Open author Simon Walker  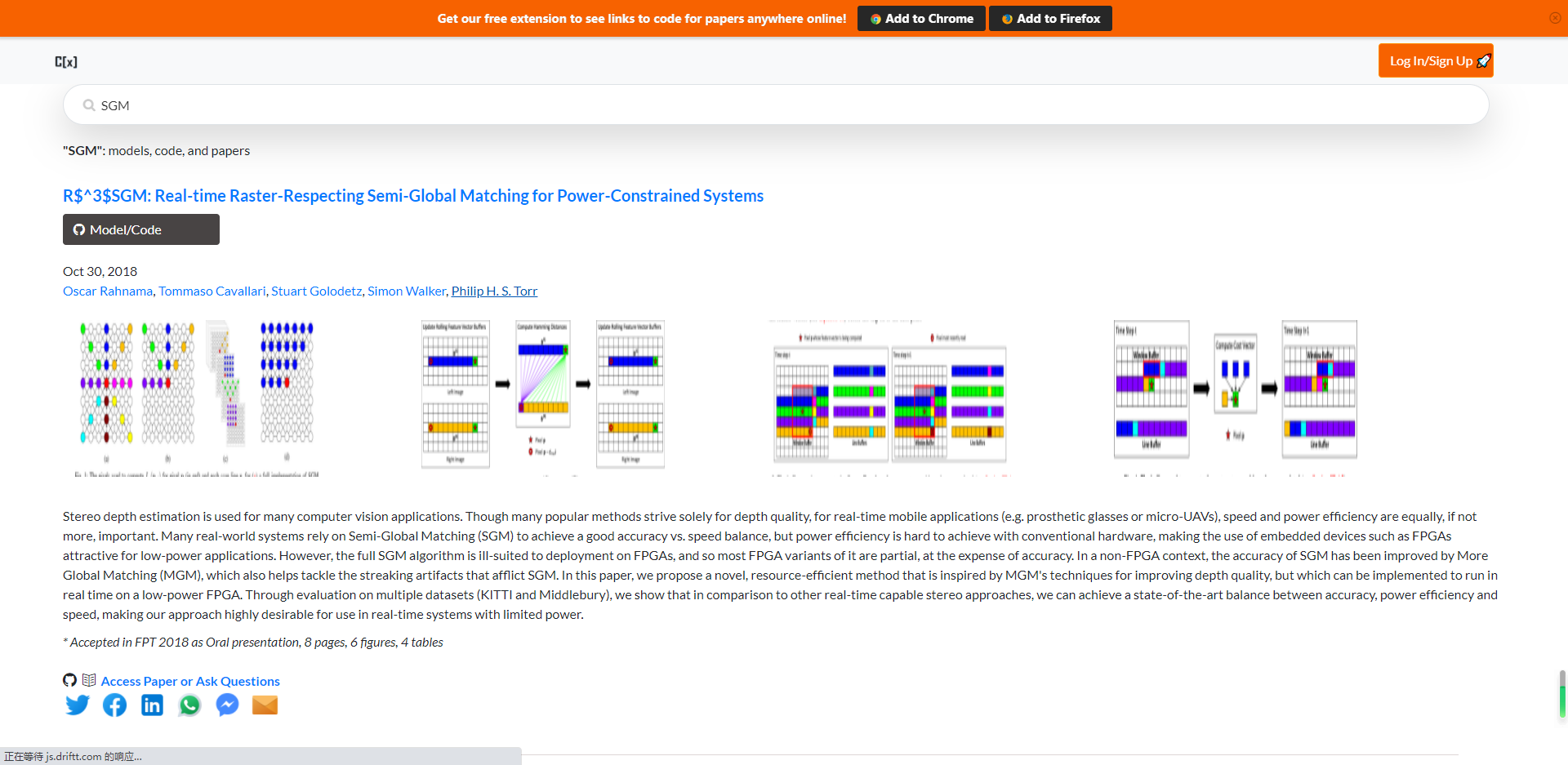[x=407, y=291]
